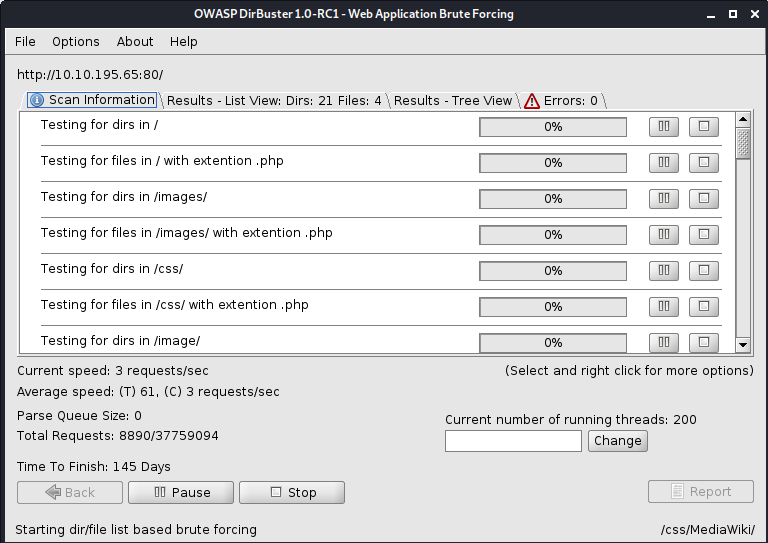The width and height of the screenshot is (768, 543).
Task: Pause testing files in / with .php
Action: (x=664, y=163)
